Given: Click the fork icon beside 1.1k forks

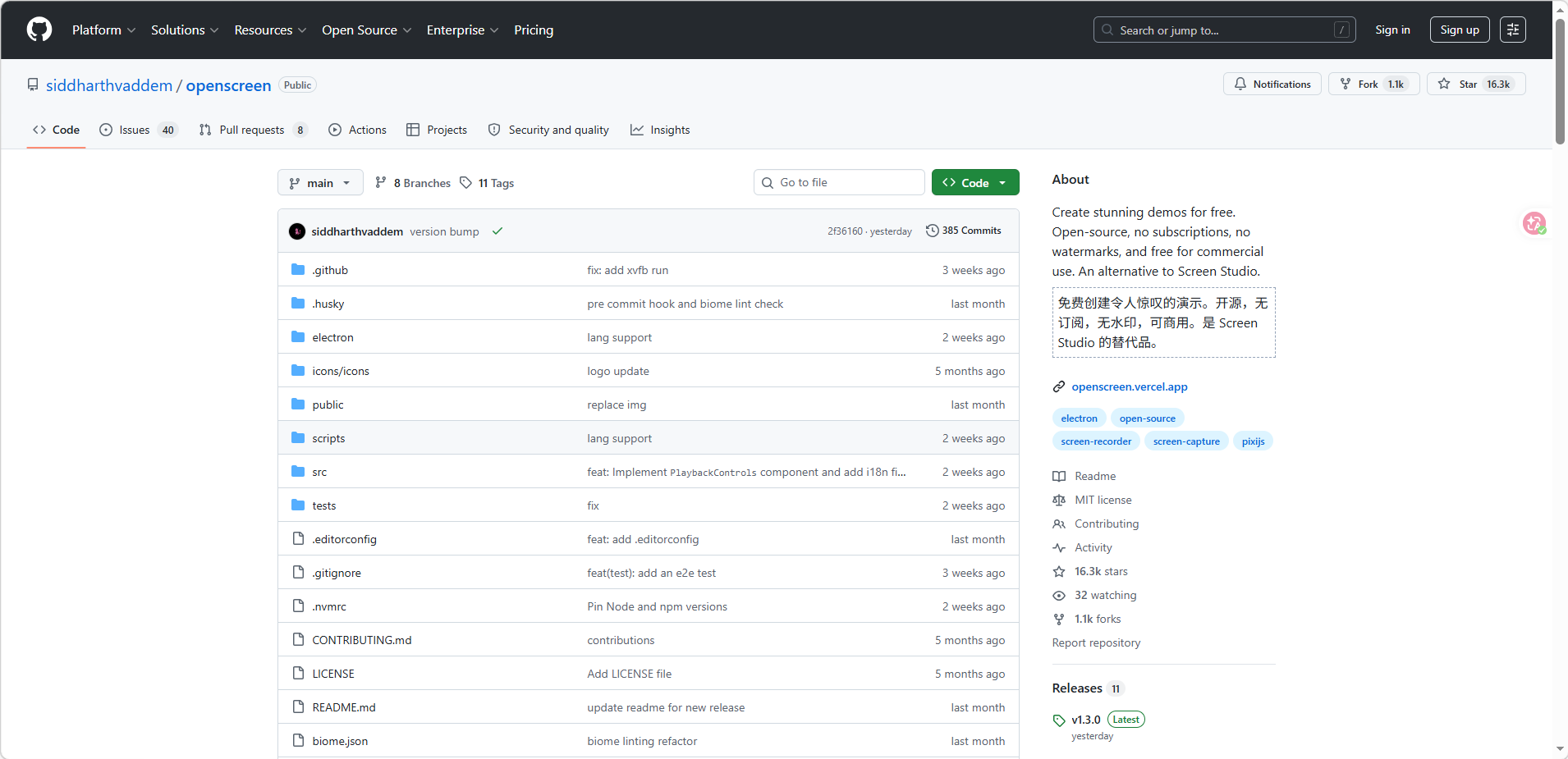Looking at the screenshot, I should pos(1059,619).
